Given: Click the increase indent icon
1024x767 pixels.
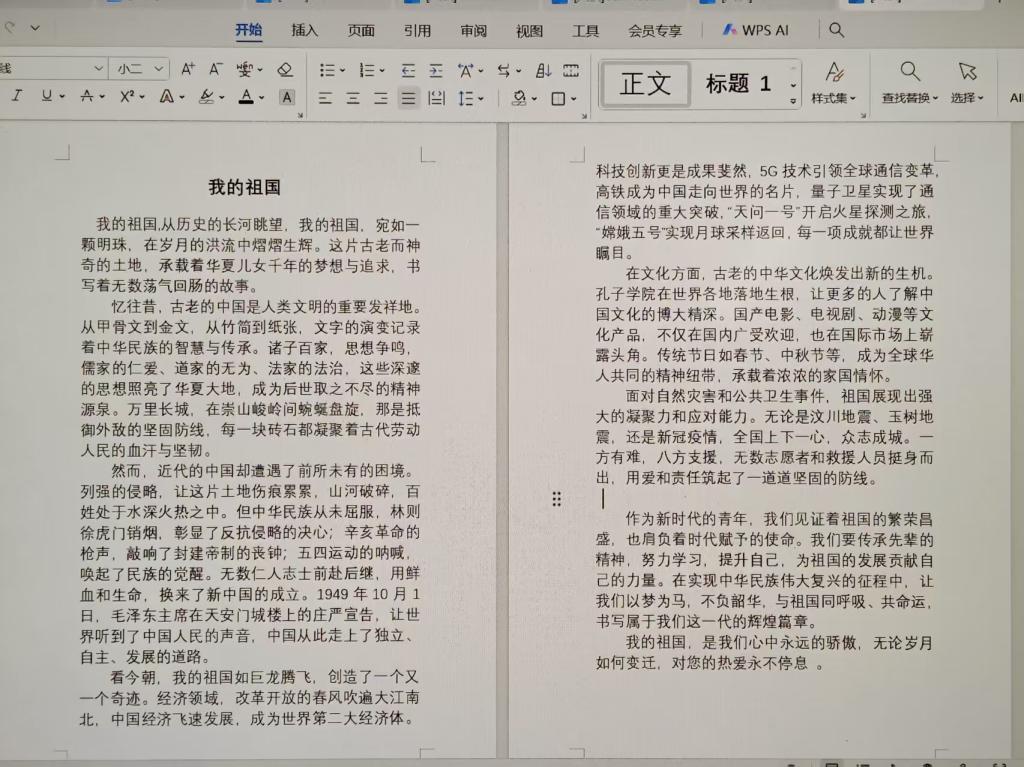Looking at the screenshot, I should [x=435, y=70].
